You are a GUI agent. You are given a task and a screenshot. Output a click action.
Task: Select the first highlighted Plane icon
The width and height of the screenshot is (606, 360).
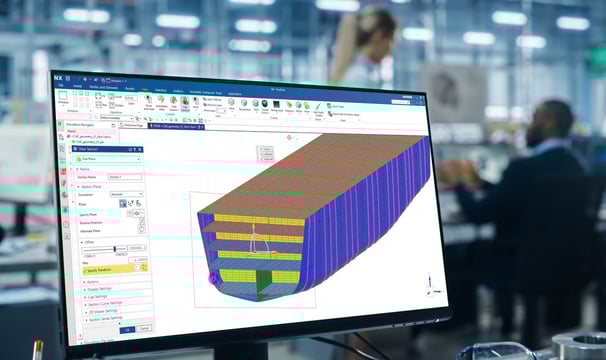(x=123, y=203)
